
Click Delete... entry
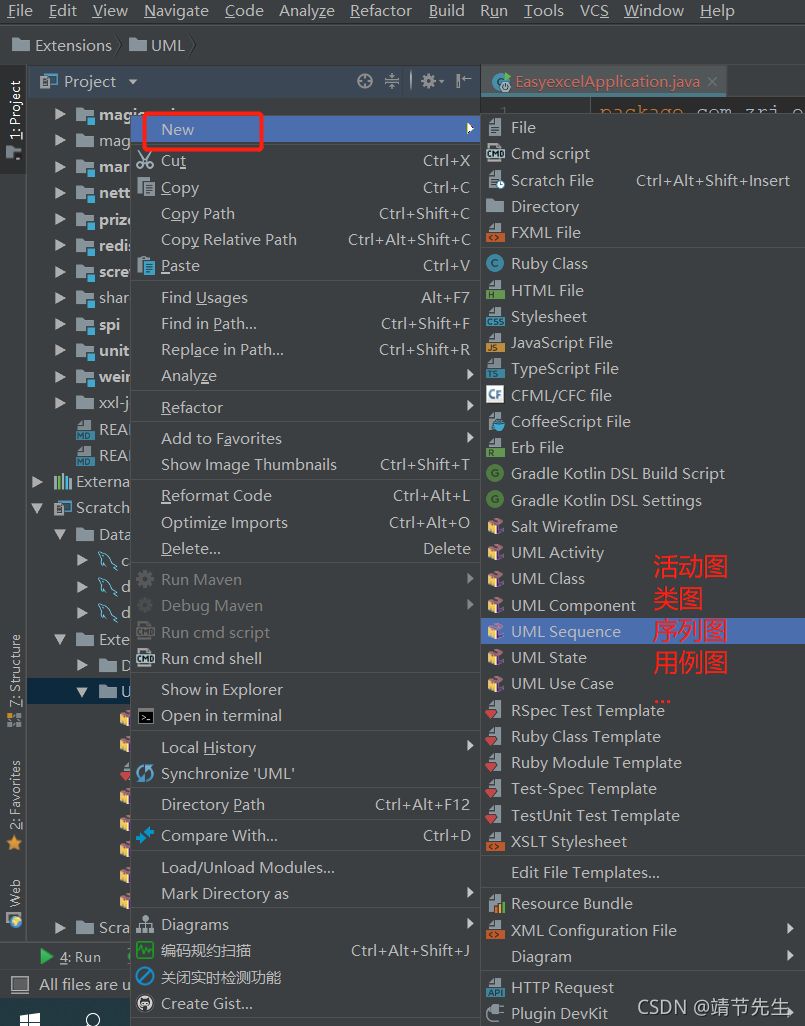306,549
